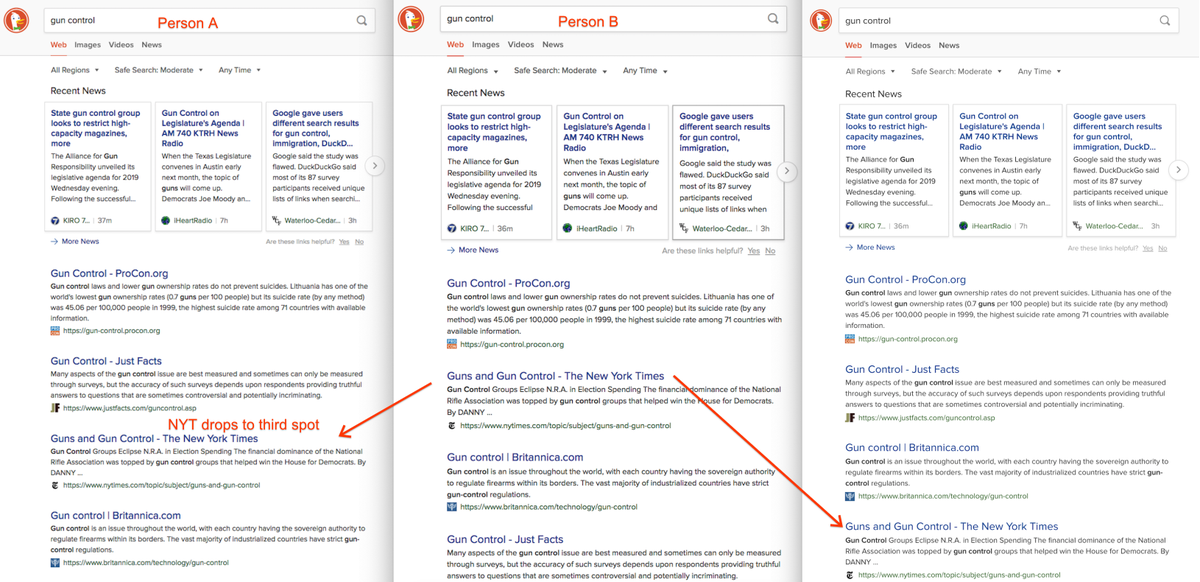Click the nytimes.com guns-and-gun-control URL in the middle panel

566,426
